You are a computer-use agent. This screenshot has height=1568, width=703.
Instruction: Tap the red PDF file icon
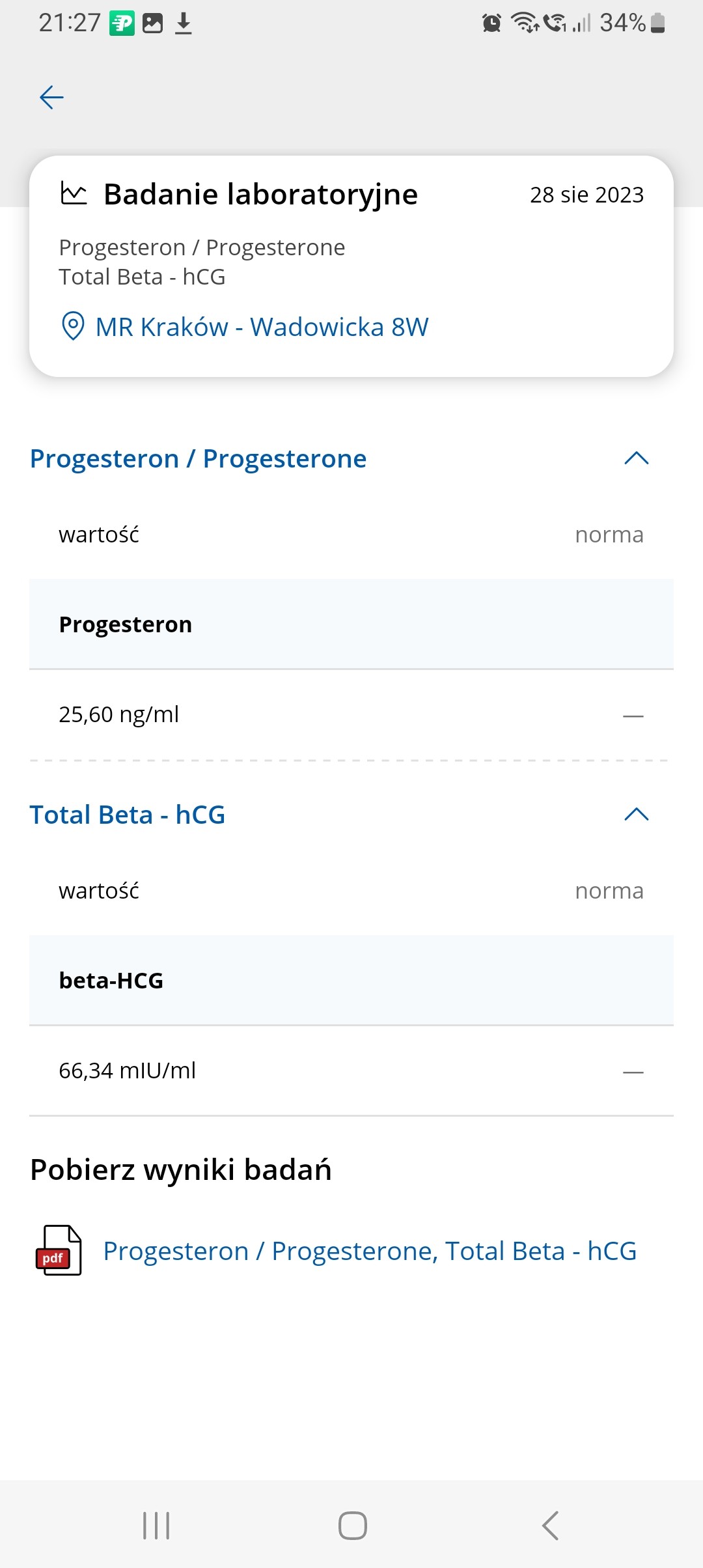pos(59,1250)
